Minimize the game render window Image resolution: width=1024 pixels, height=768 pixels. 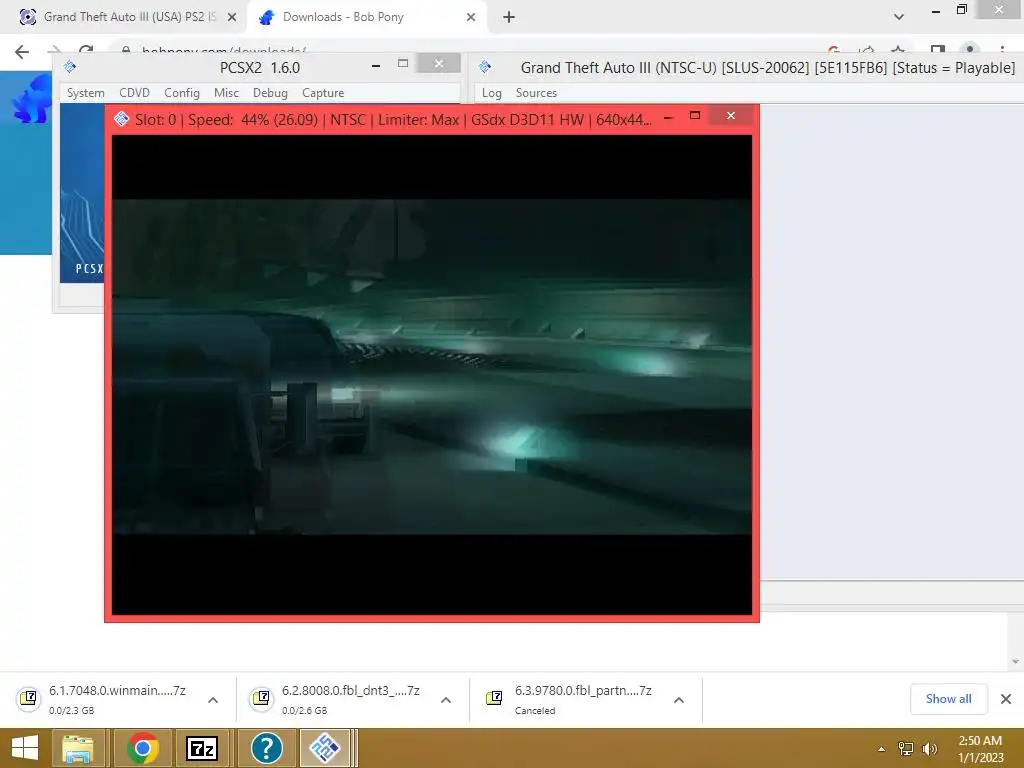(668, 118)
